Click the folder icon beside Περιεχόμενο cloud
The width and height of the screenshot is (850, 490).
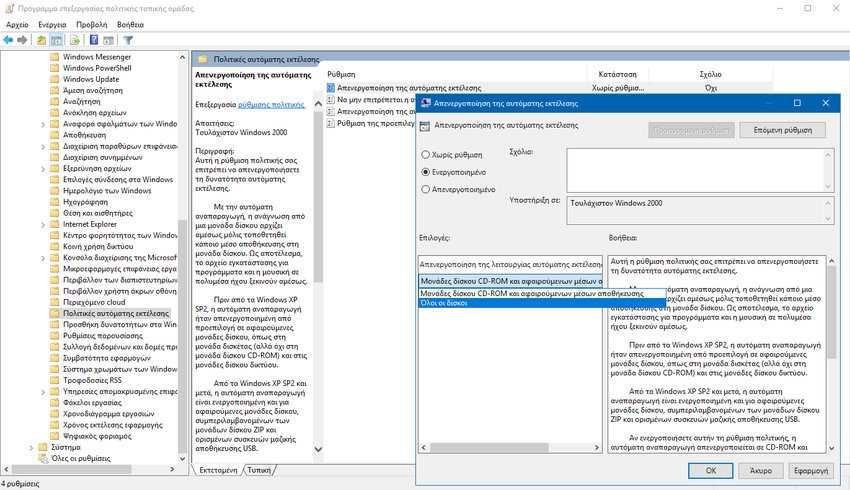54,302
